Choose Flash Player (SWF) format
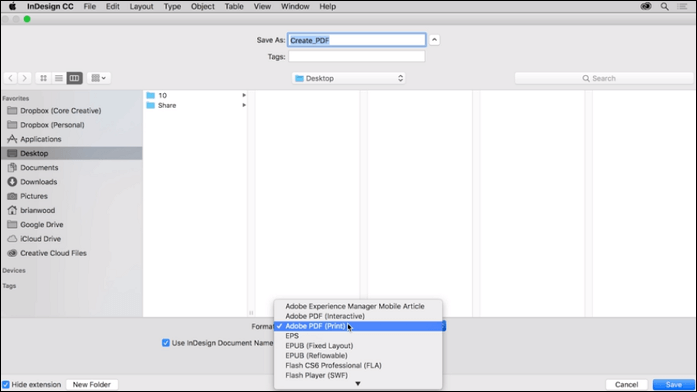Image resolution: width=697 pixels, height=392 pixels. tap(358, 375)
